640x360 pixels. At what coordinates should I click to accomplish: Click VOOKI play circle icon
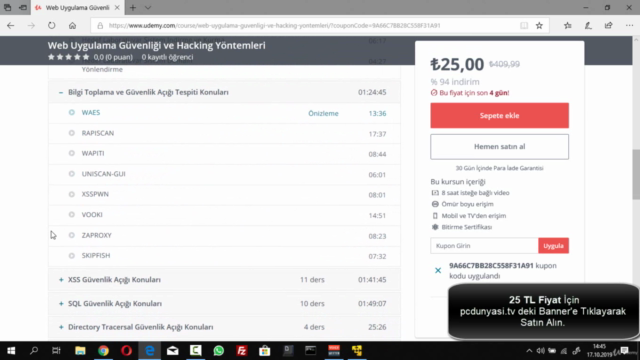(x=71, y=215)
